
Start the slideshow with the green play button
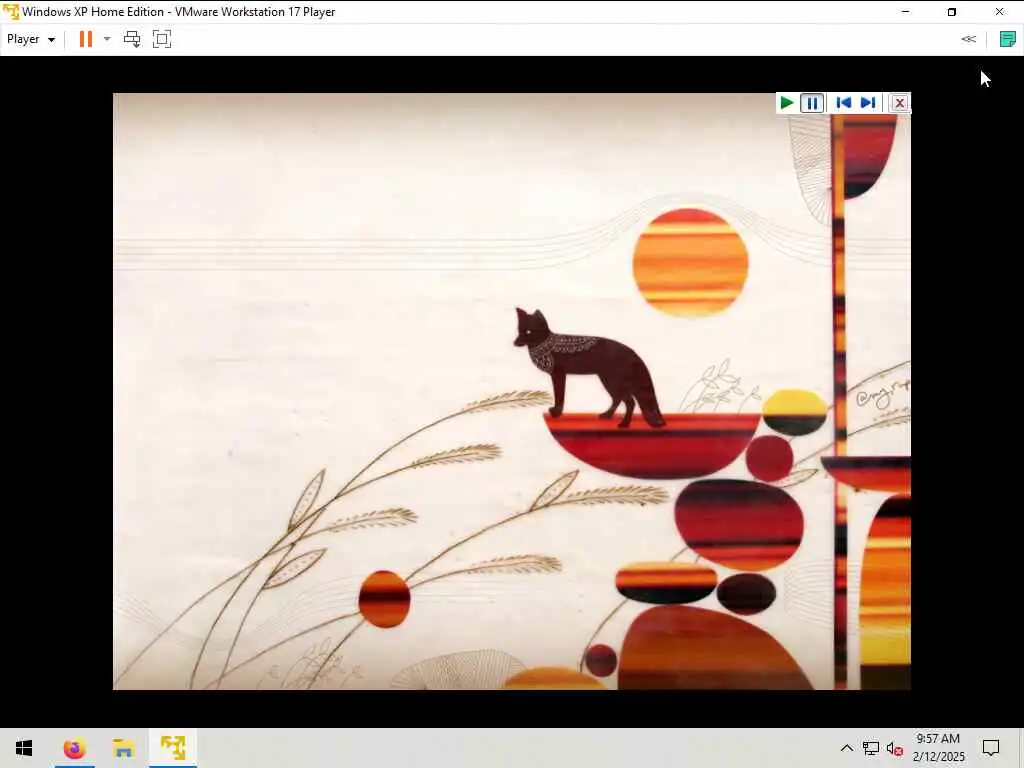(787, 103)
